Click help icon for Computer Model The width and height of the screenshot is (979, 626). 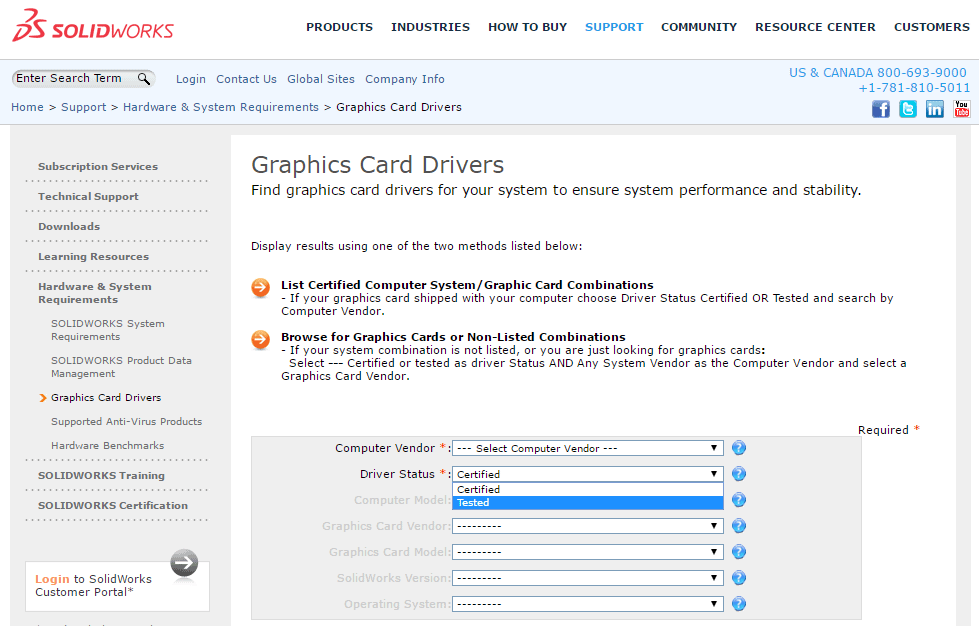739,500
